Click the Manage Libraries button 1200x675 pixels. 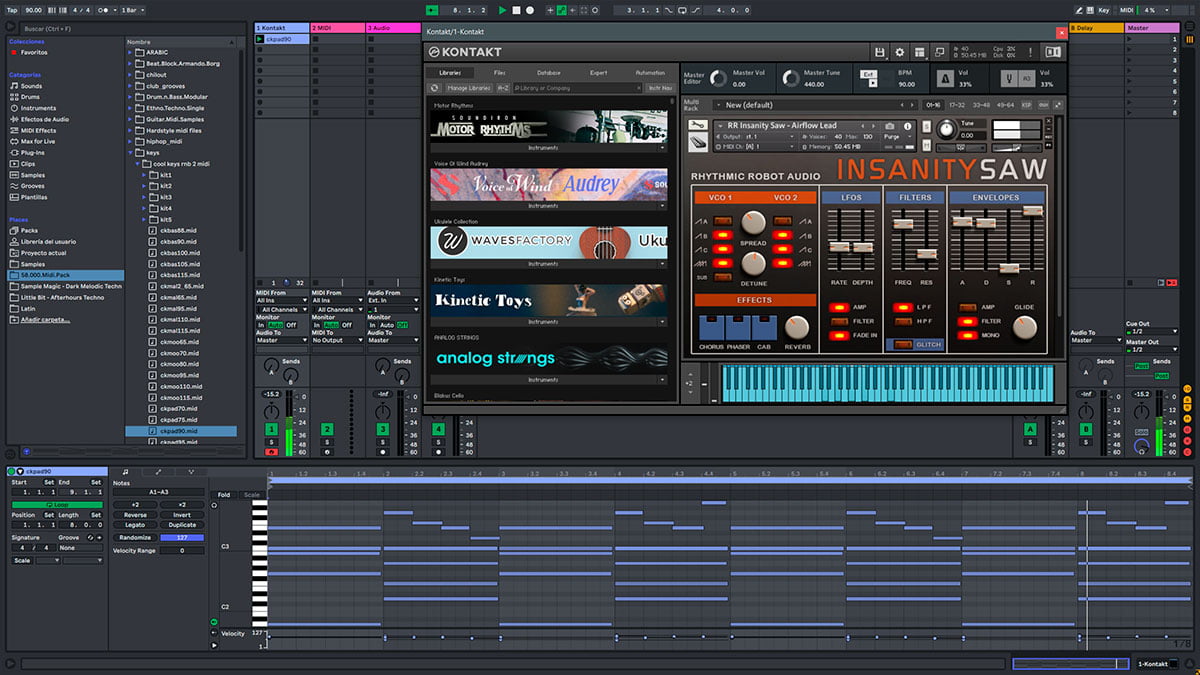click(x=469, y=88)
